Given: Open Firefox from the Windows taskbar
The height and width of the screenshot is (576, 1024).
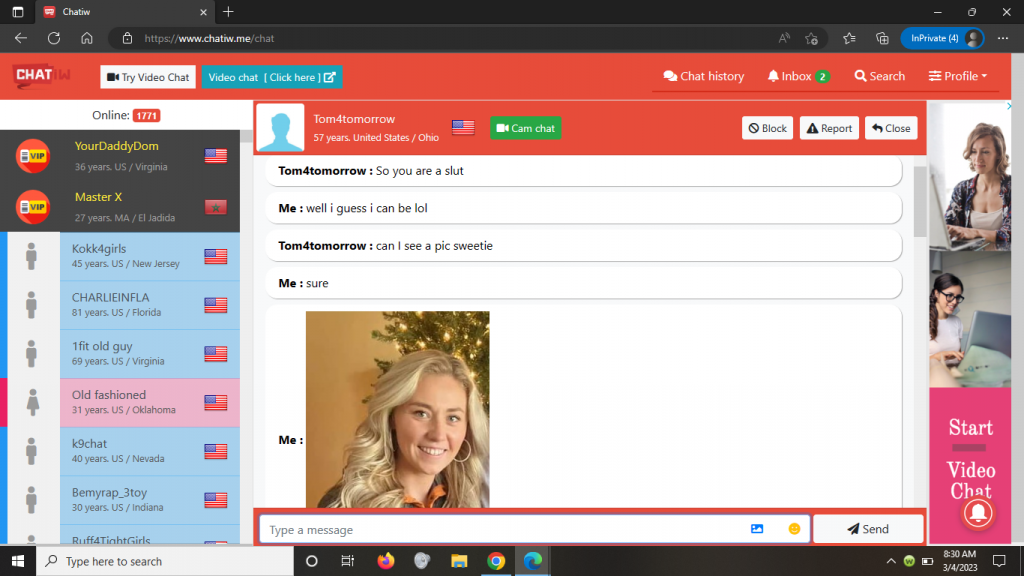Looking at the screenshot, I should [x=386, y=561].
